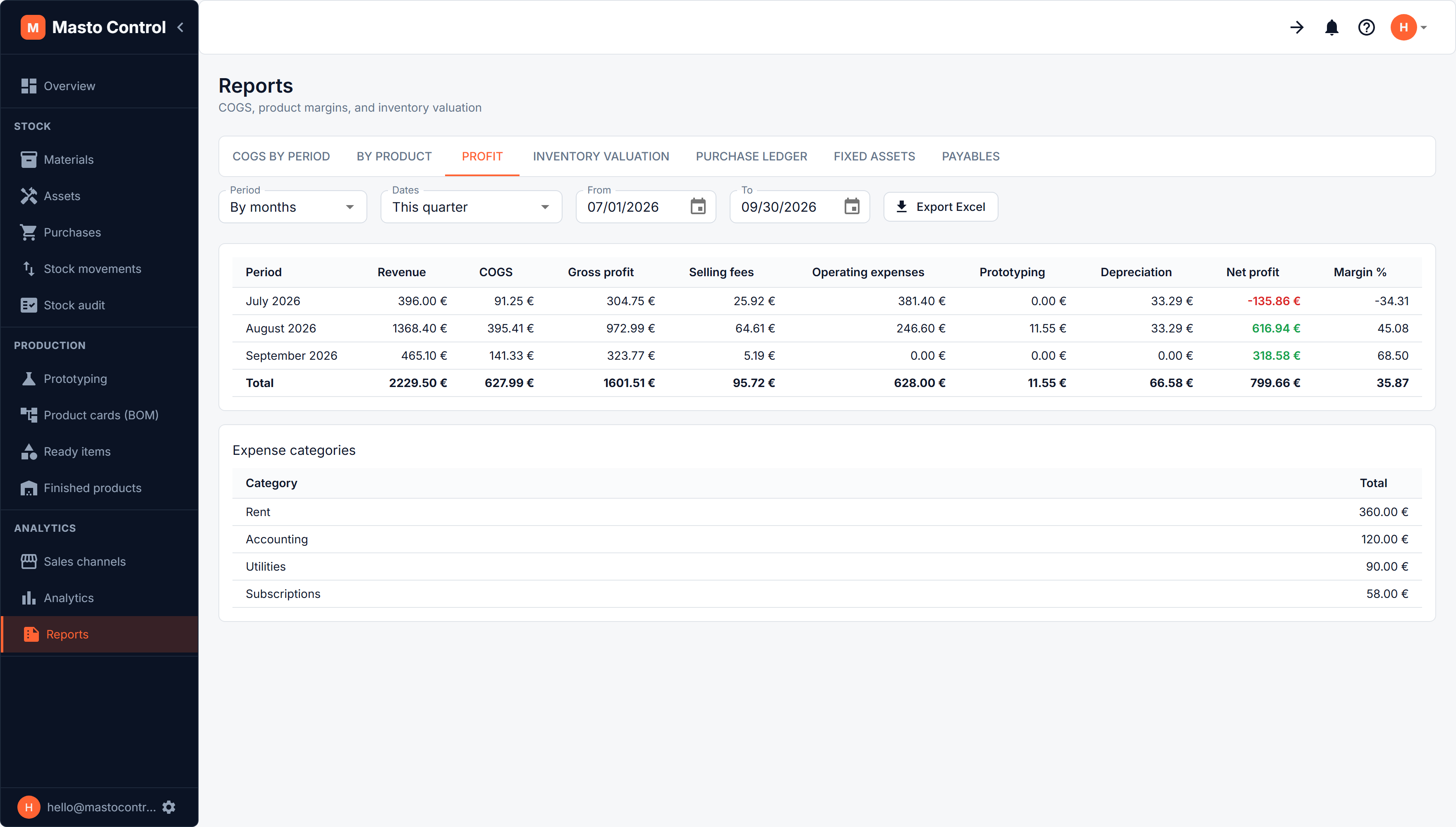The image size is (1456, 827).
Task: Switch to the BY PRODUCT tab
Action: pos(394,156)
